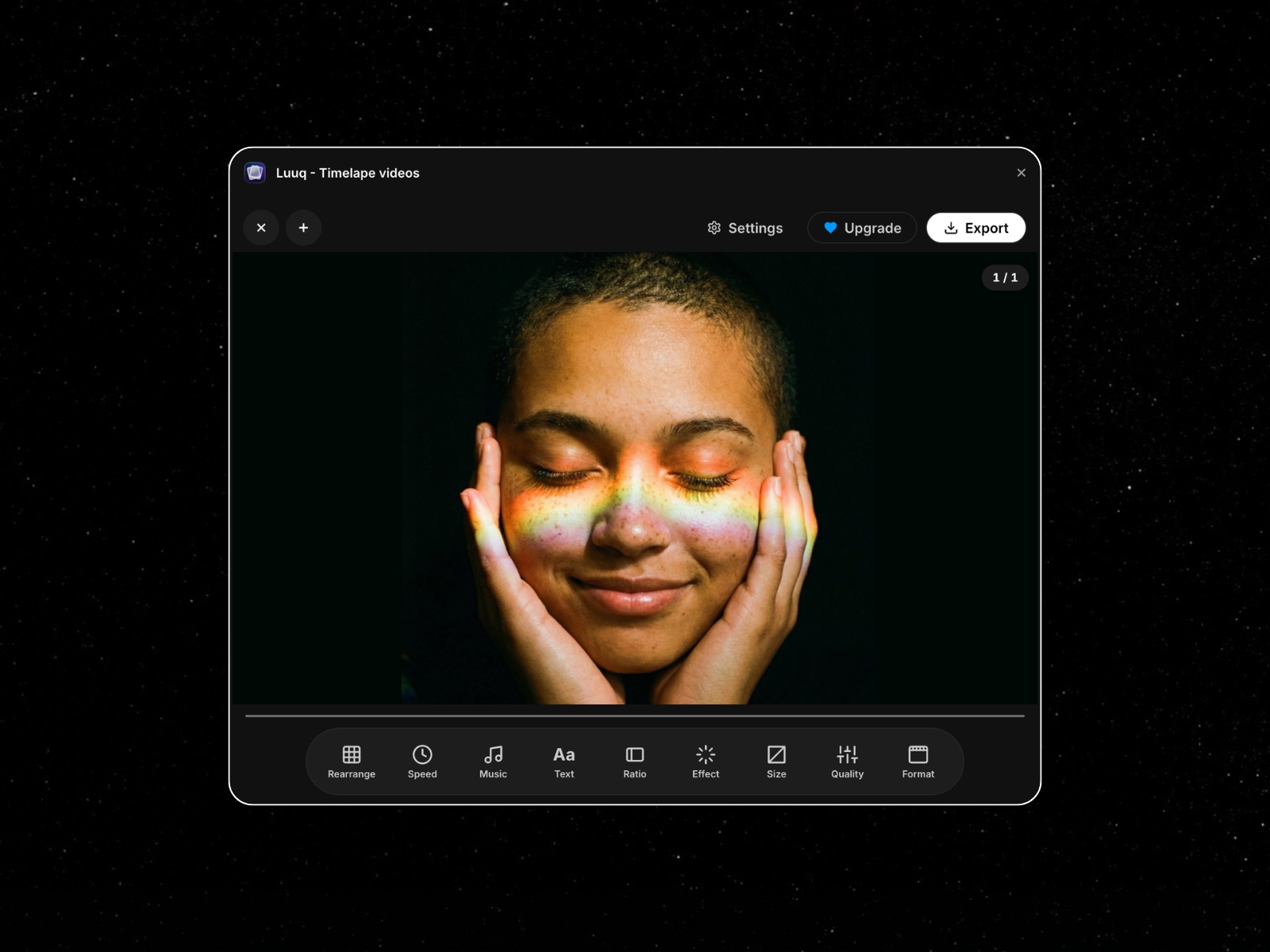Click the timeline progress bar
1270x952 pixels.
[x=634, y=716]
